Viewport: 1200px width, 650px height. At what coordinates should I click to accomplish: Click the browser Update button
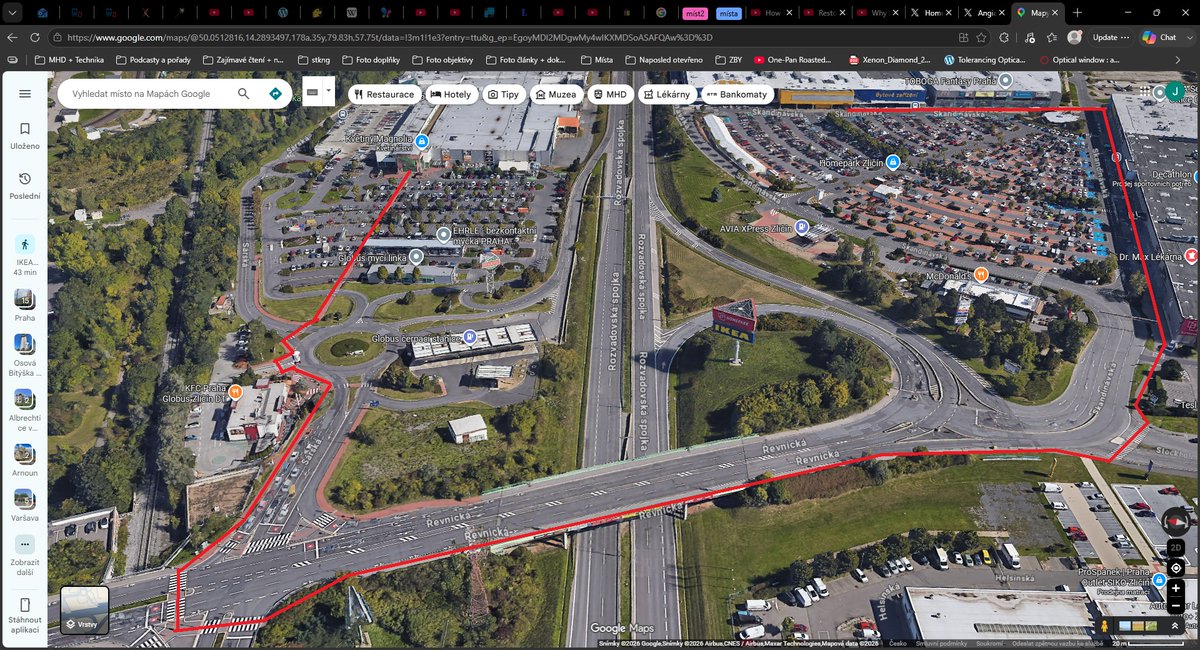(x=1111, y=37)
